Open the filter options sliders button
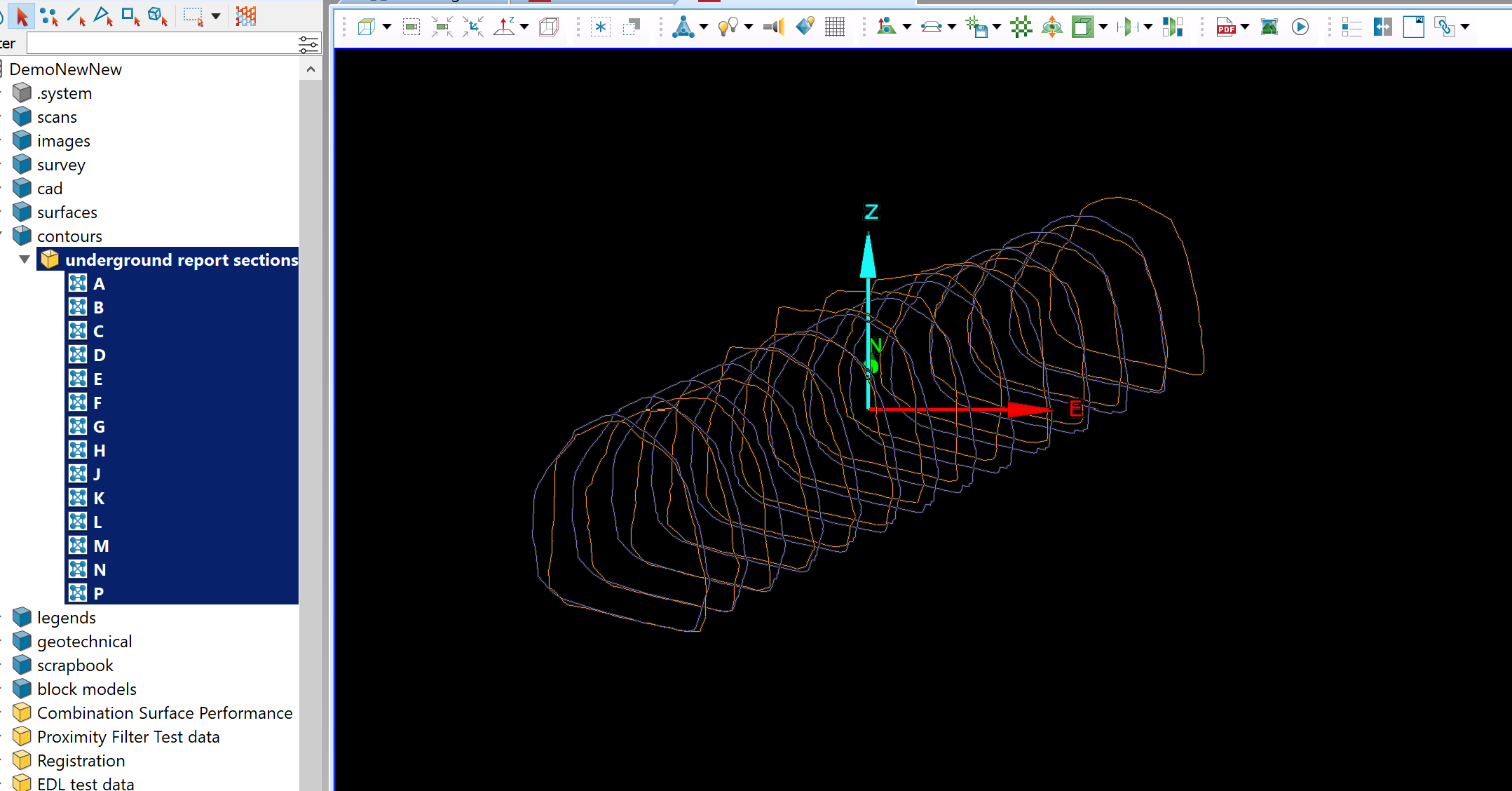This screenshot has width=1512, height=791. point(308,44)
